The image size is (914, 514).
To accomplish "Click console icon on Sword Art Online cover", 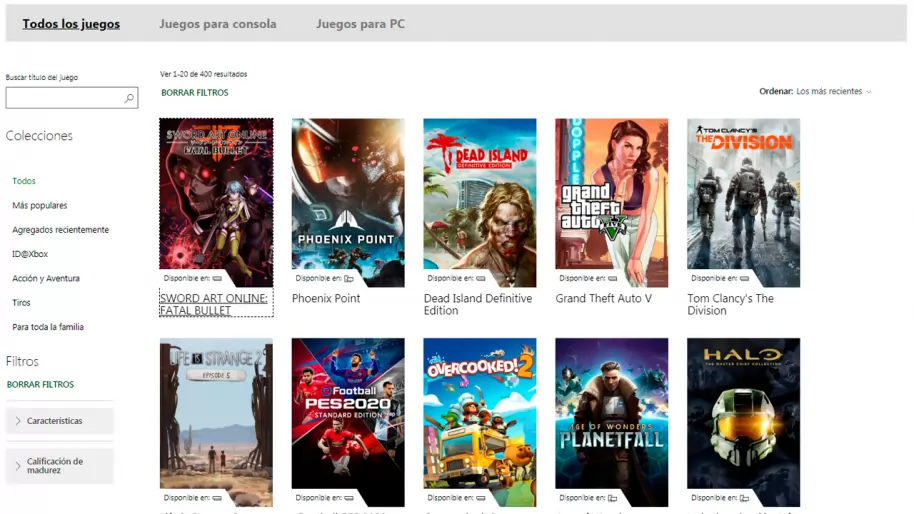I will pos(217,279).
